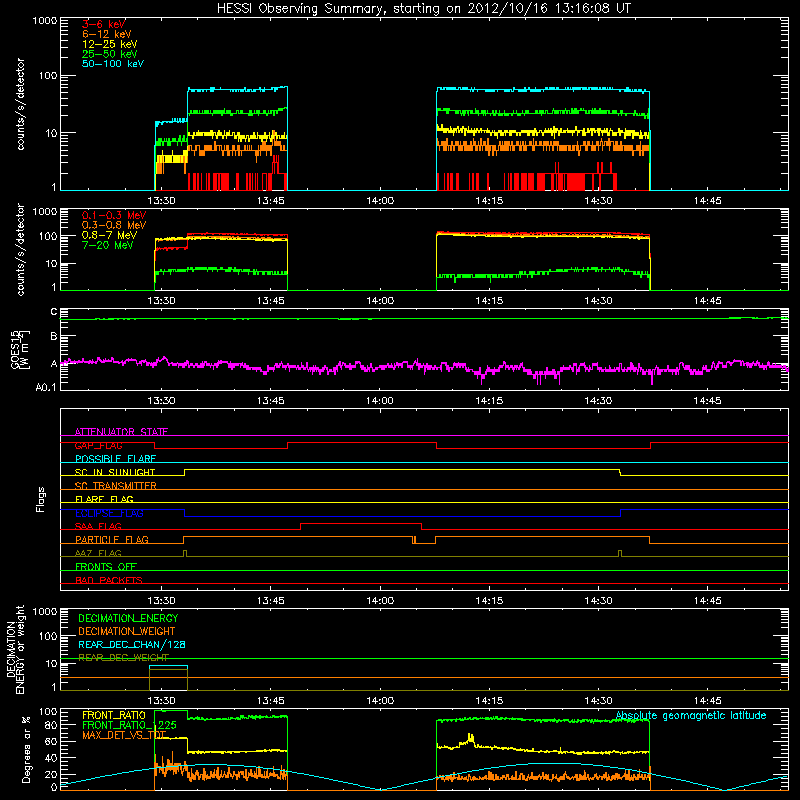Click the 14:45 time label under the decimation panel
800x800 pixels.
pyautogui.click(x=707, y=701)
